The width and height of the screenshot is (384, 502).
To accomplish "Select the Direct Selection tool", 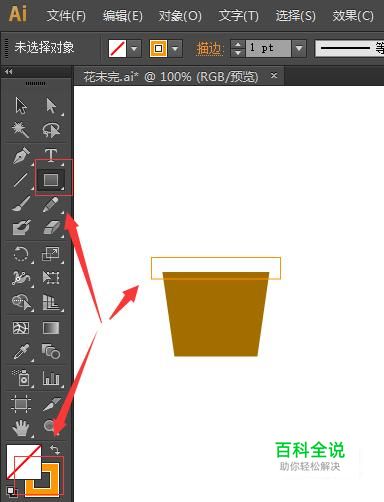I will pos(51,106).
